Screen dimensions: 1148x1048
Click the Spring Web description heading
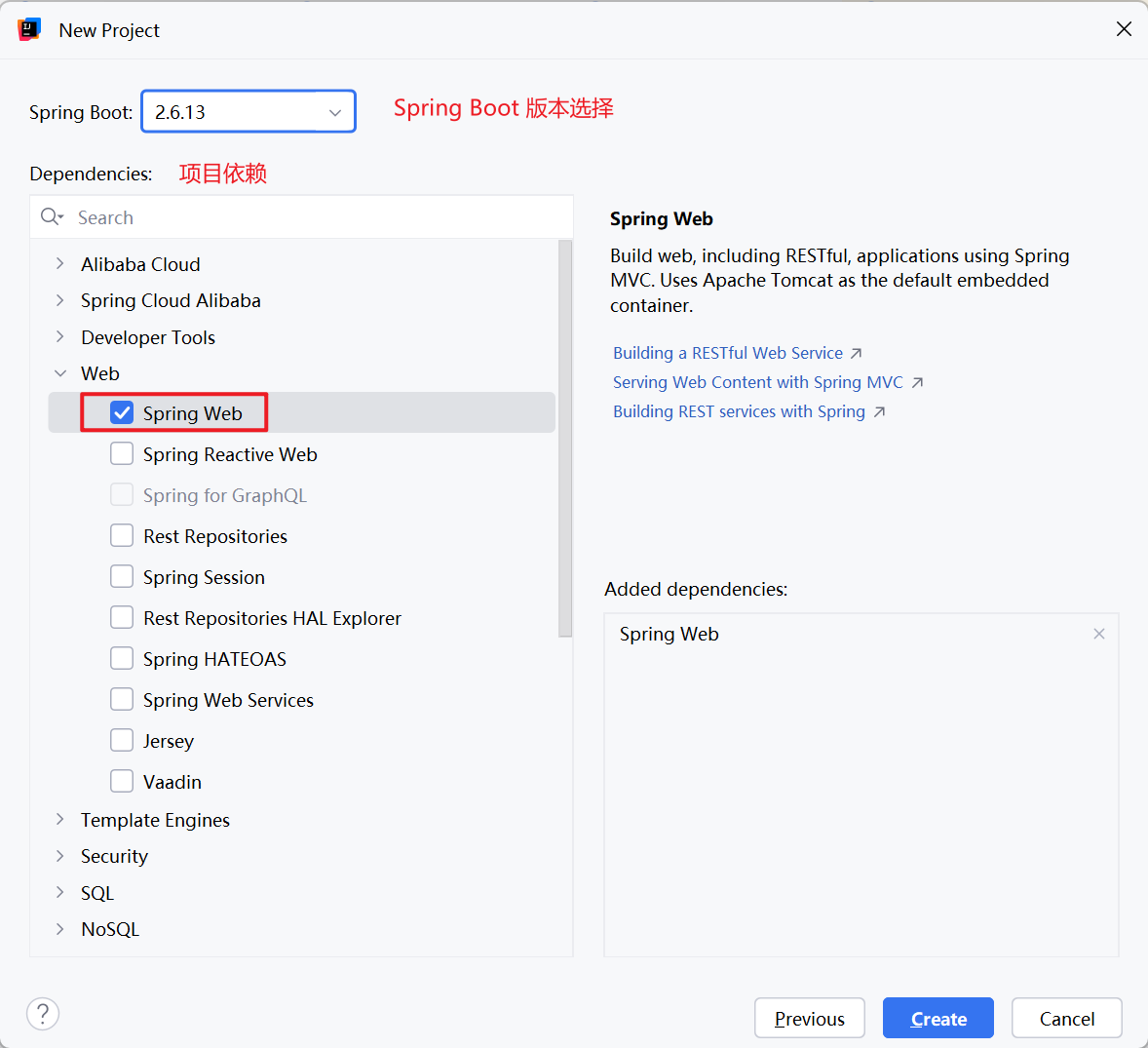click(661, 218)
